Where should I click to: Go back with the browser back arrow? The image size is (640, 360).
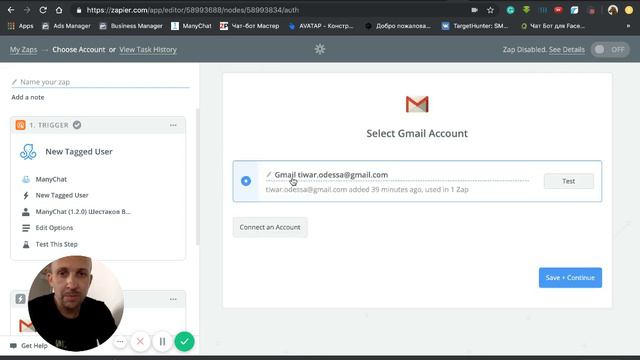[11, 10]
